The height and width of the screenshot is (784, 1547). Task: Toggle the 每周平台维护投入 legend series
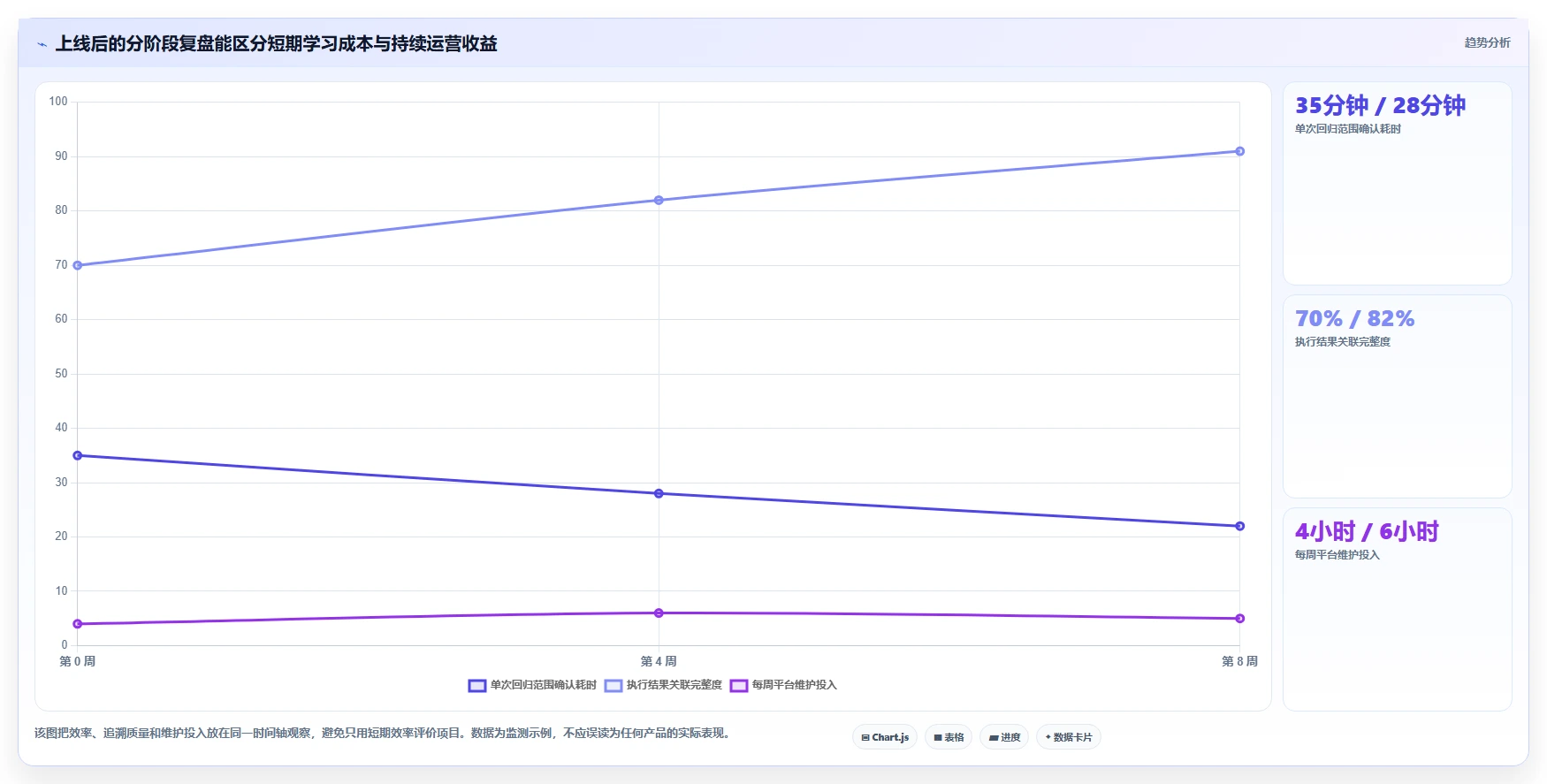click(783, 685)
